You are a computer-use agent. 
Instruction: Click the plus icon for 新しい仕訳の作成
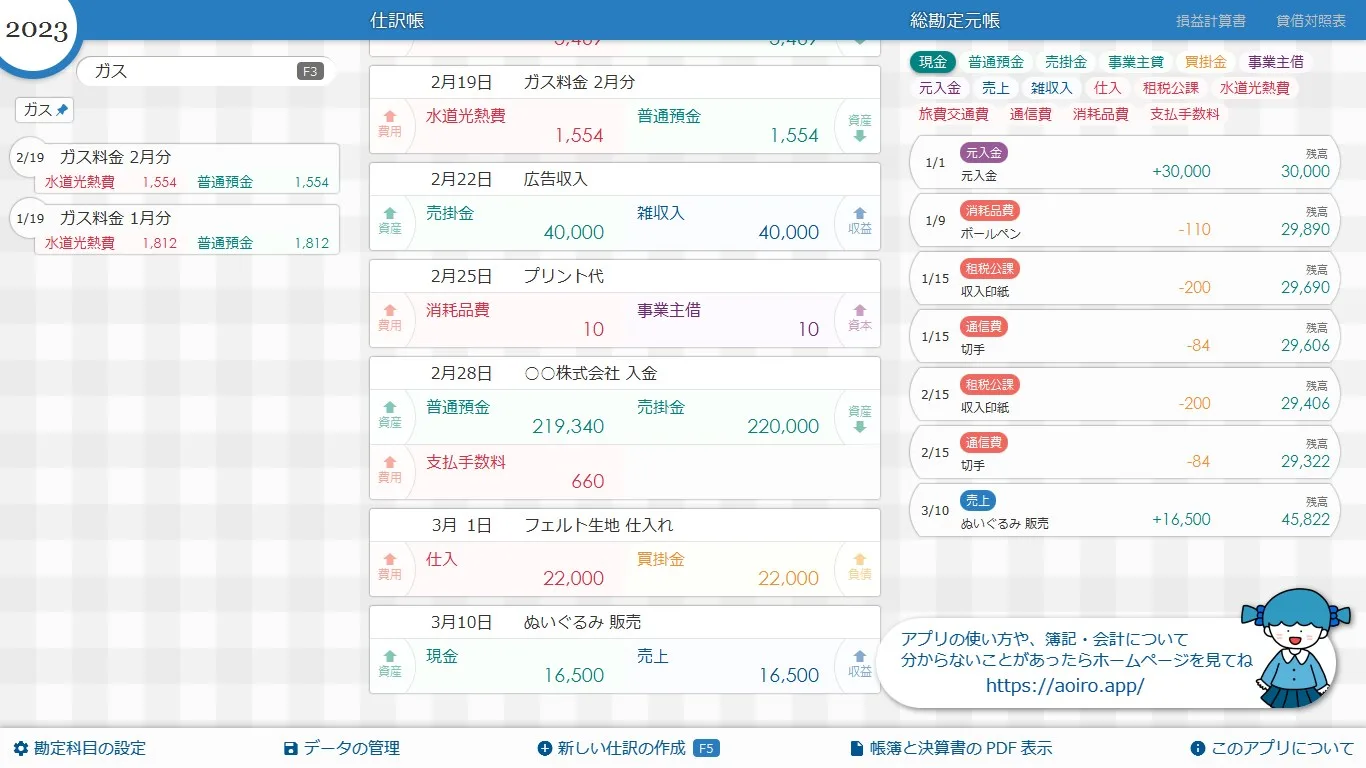coord(545,748)
